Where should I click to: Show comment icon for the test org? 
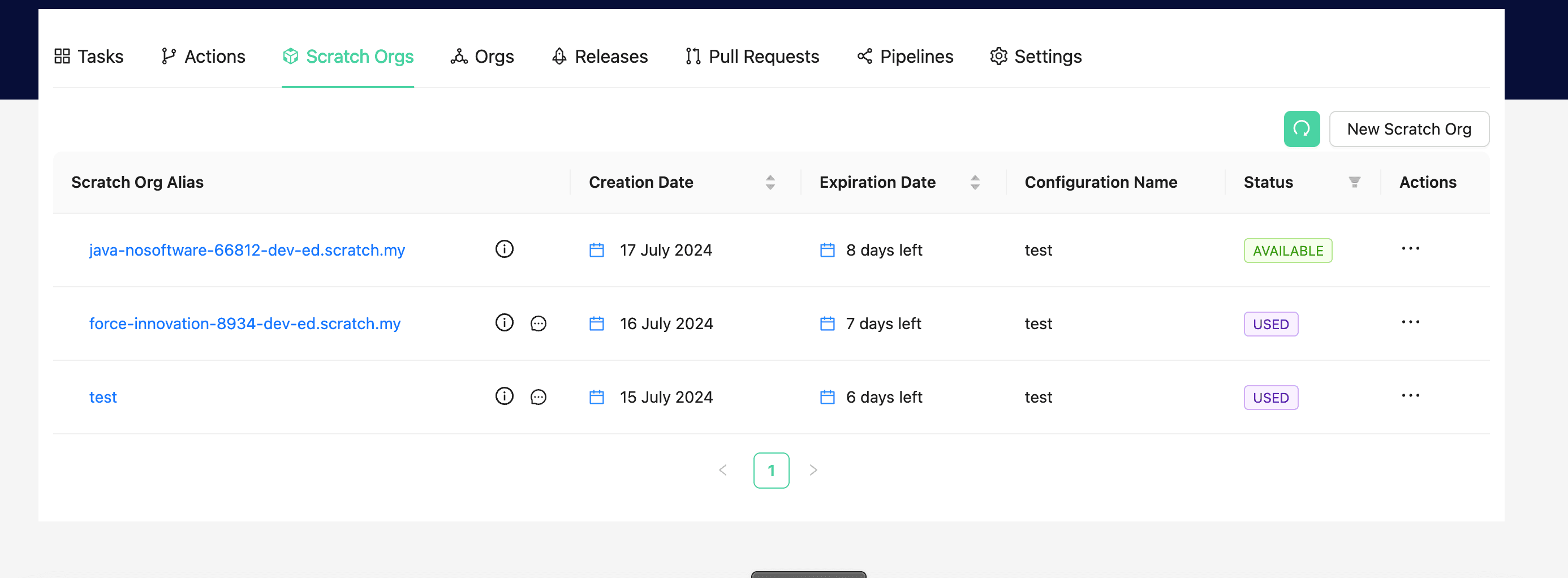tap(538, 397)
